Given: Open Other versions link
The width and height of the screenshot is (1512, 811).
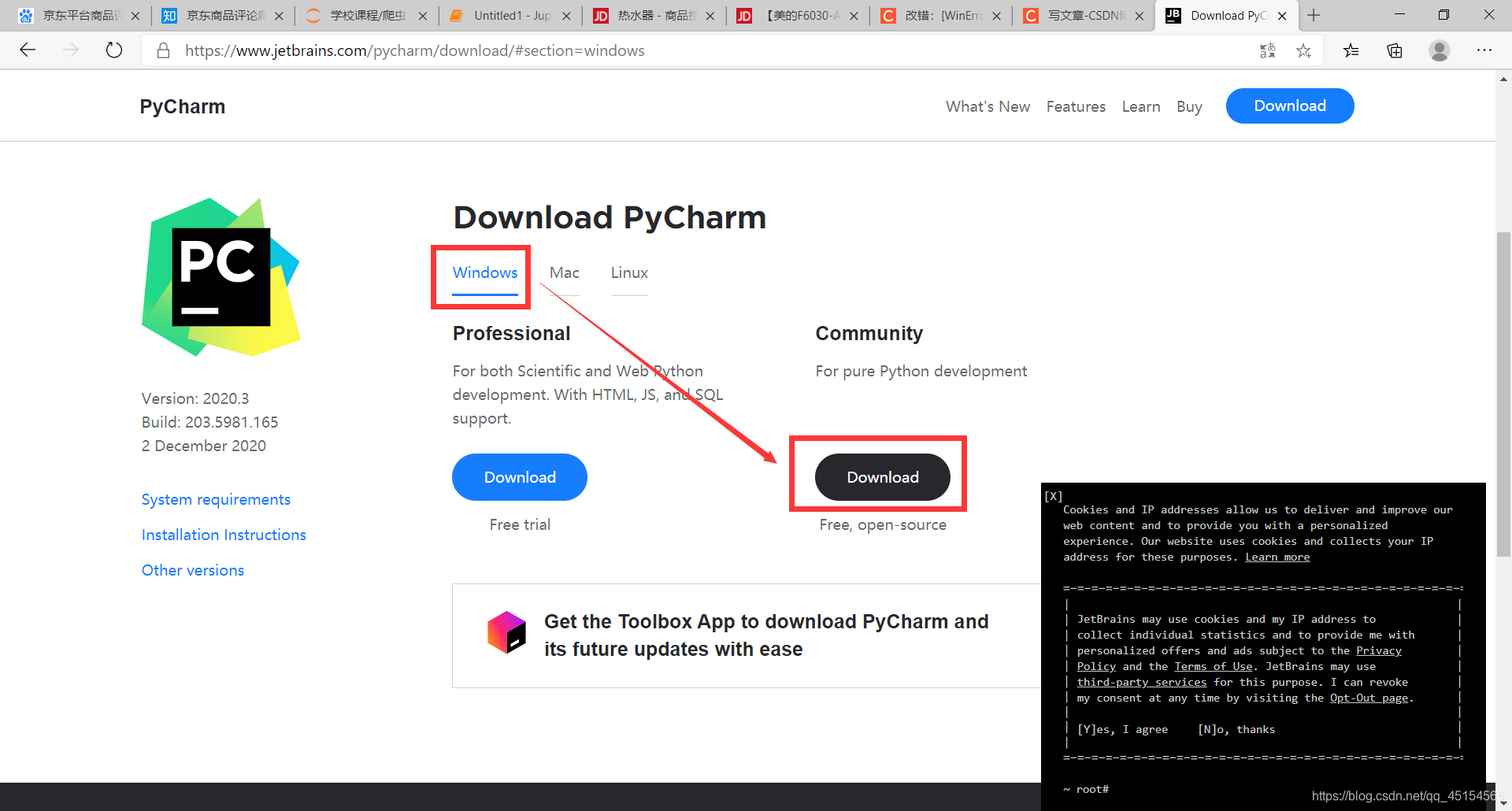Looking at the screenshot, I should tap(193, 570).
